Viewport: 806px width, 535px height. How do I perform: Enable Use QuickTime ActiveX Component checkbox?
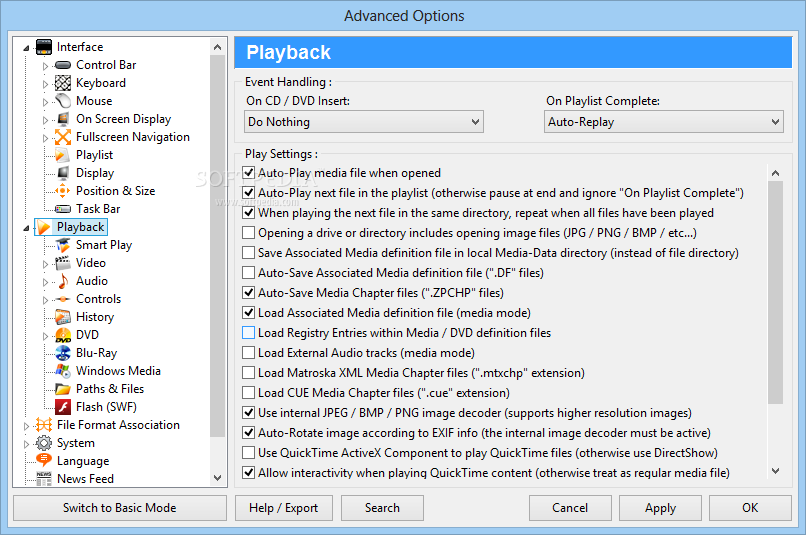coord(248,453)
